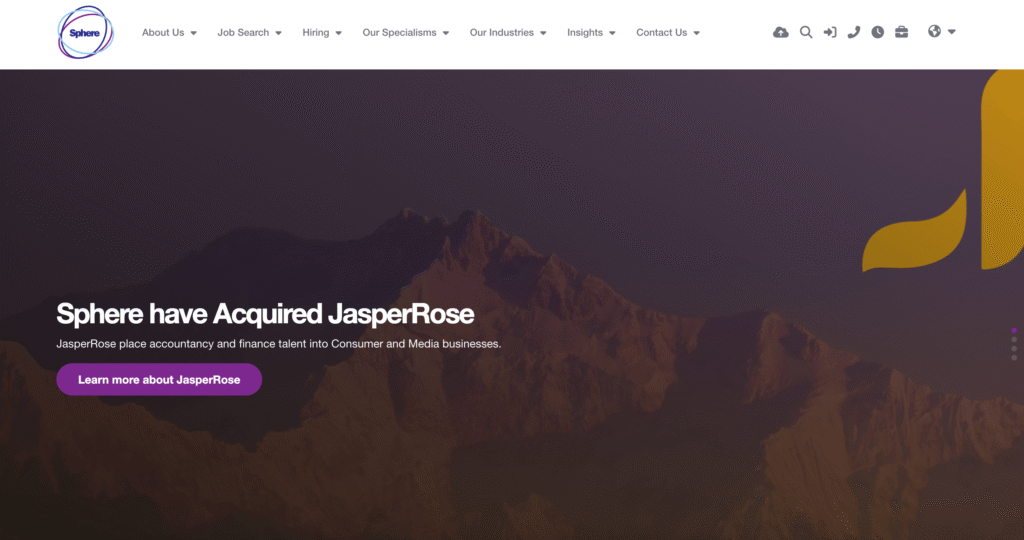The width and height of the screenshot is (1024, 540).
Task: Open the Our Industries menu
Action: [x=502, y=33]
